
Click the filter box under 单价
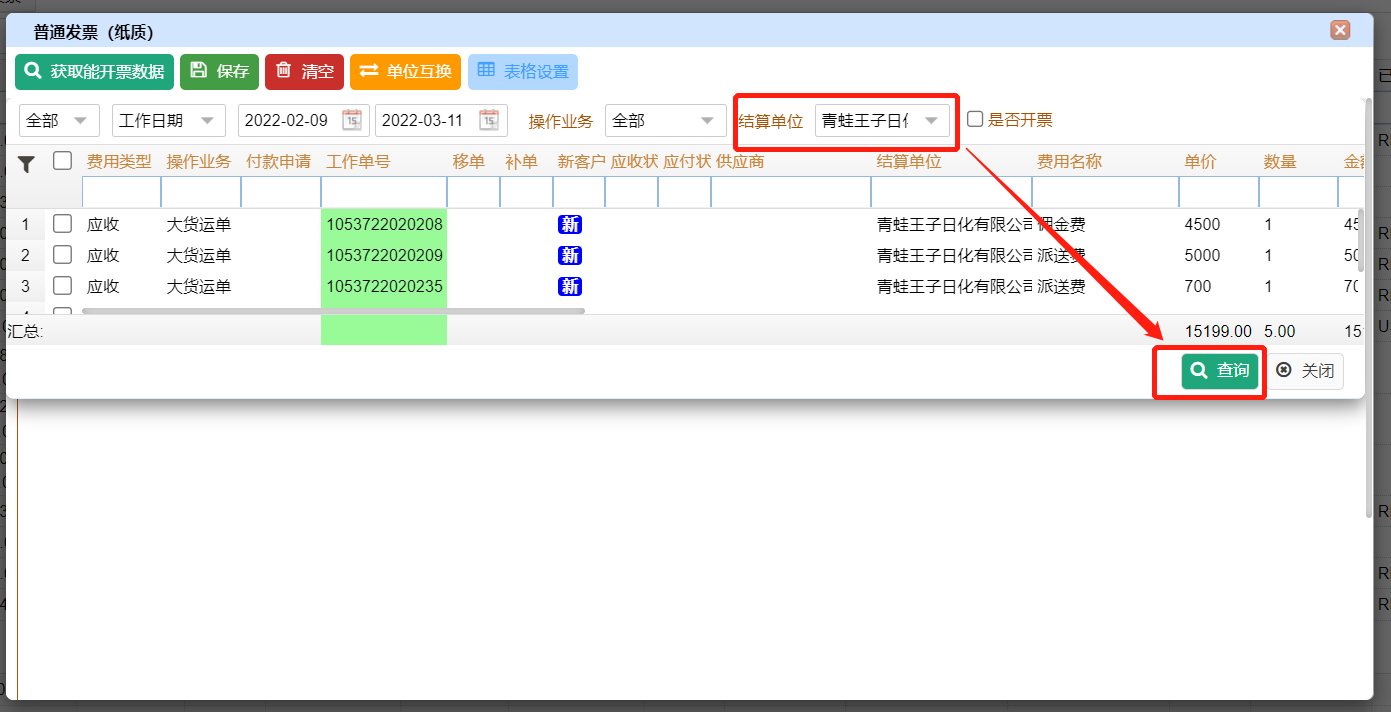(x=1219, y=192)
